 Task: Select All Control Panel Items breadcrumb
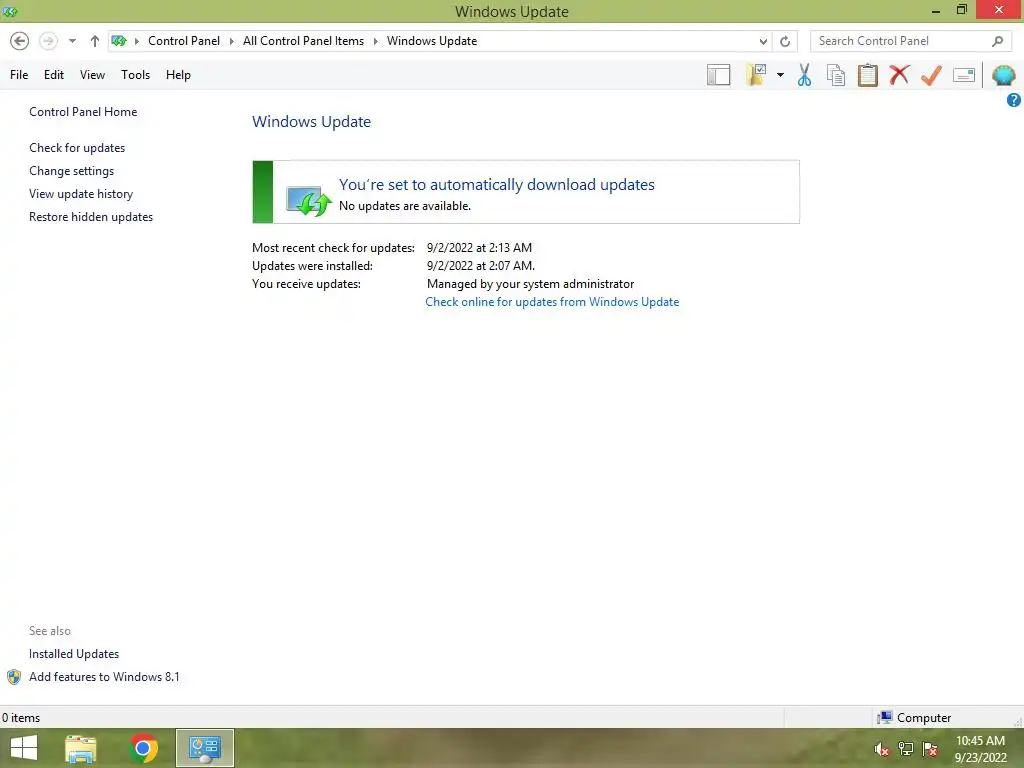click(x=304, y=41)
